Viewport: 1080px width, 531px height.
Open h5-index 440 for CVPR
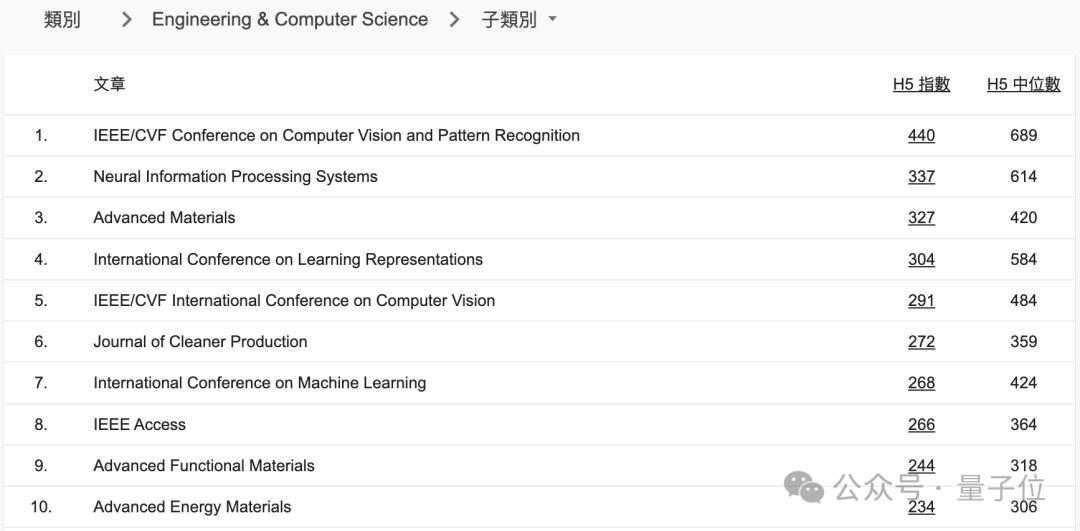coord(921,136)
